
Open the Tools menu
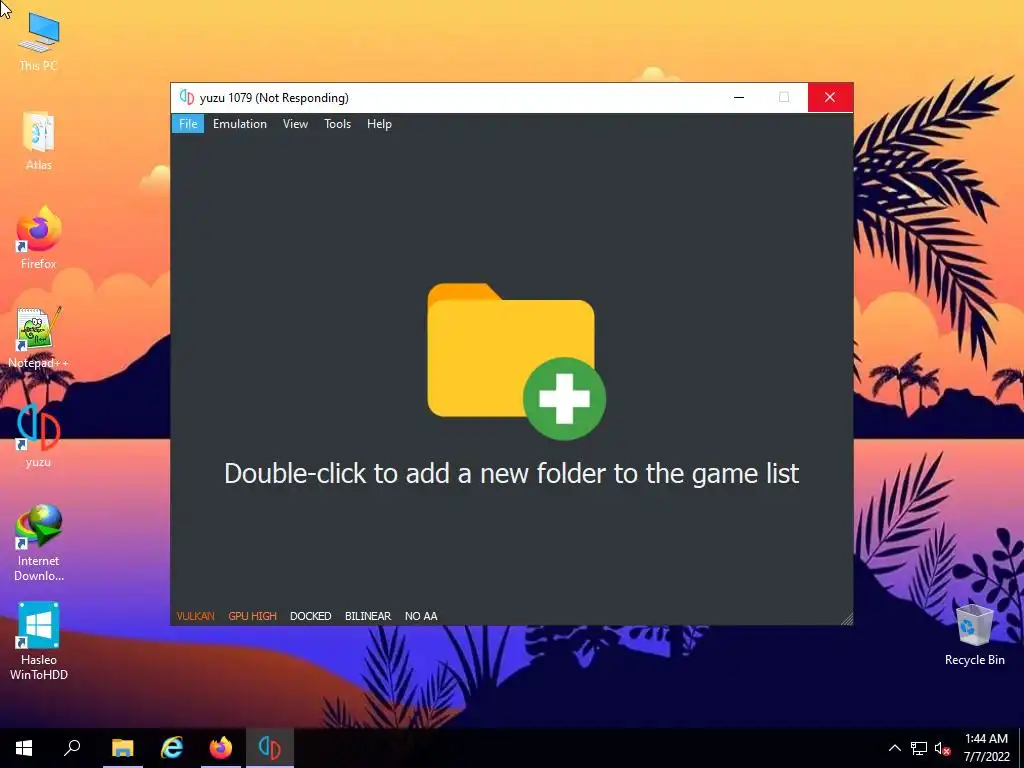pyautogui.click(x=338, y=123)
